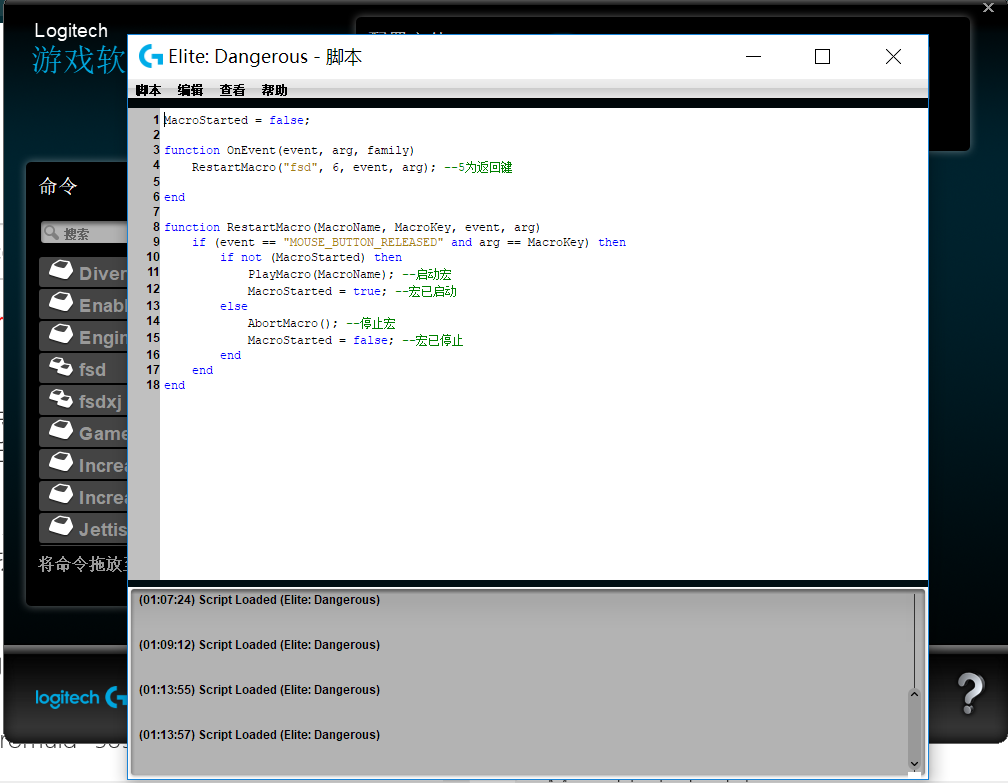The height and width of the screenshot is (783, 1008).
Task: Click 'if not (MacroStarted) then' line
Action: (x=311, y=257)
